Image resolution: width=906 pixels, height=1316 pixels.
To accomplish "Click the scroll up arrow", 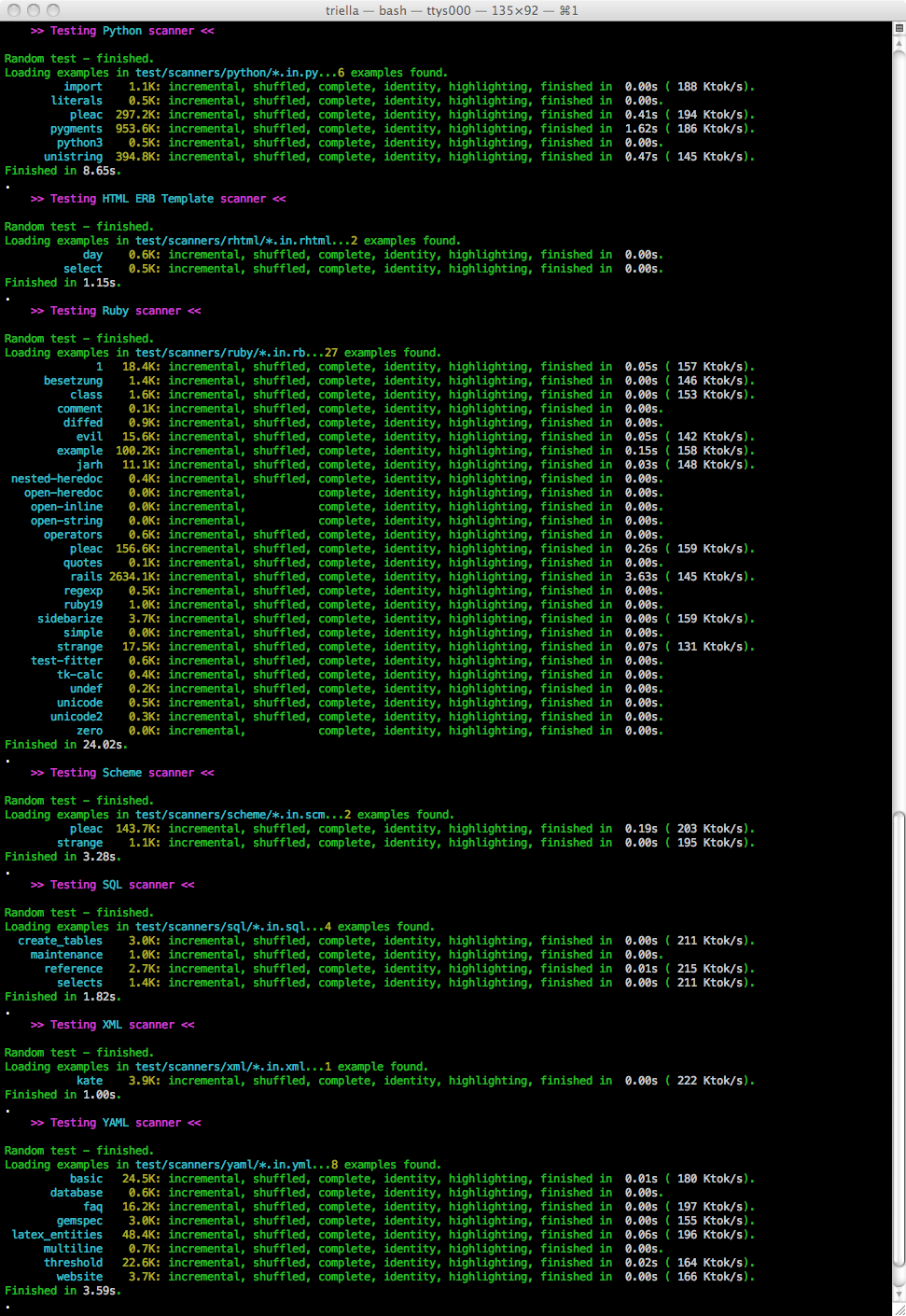I will [899, 43].
